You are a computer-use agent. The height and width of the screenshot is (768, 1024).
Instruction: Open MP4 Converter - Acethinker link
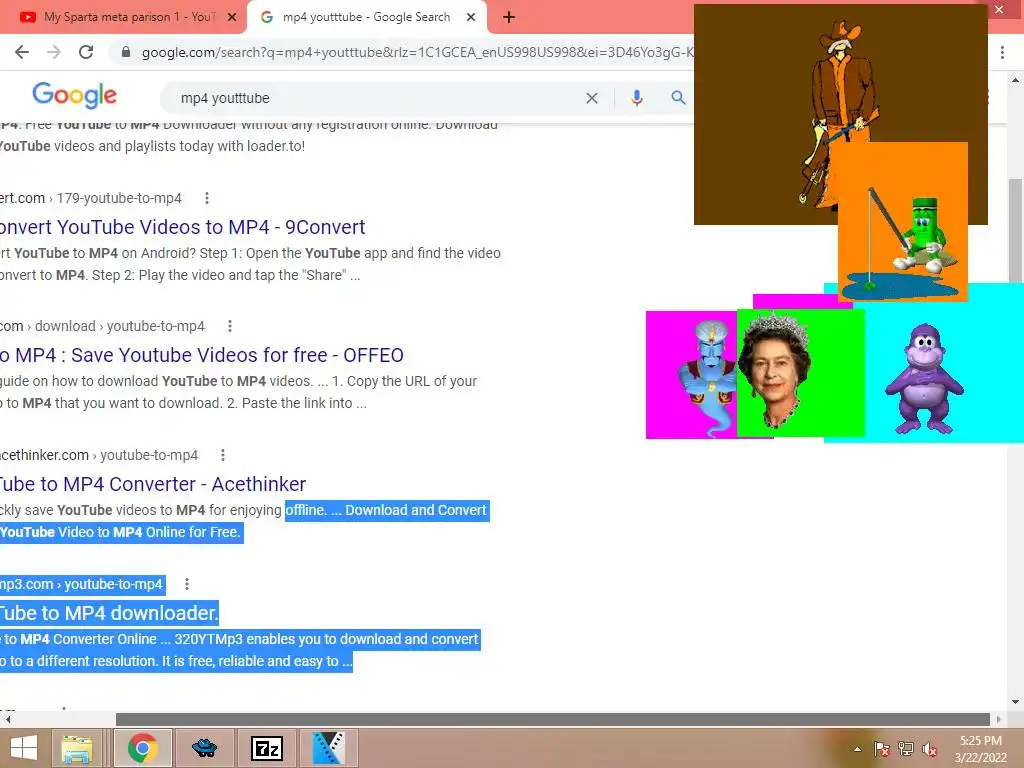(x=153, y=484)
